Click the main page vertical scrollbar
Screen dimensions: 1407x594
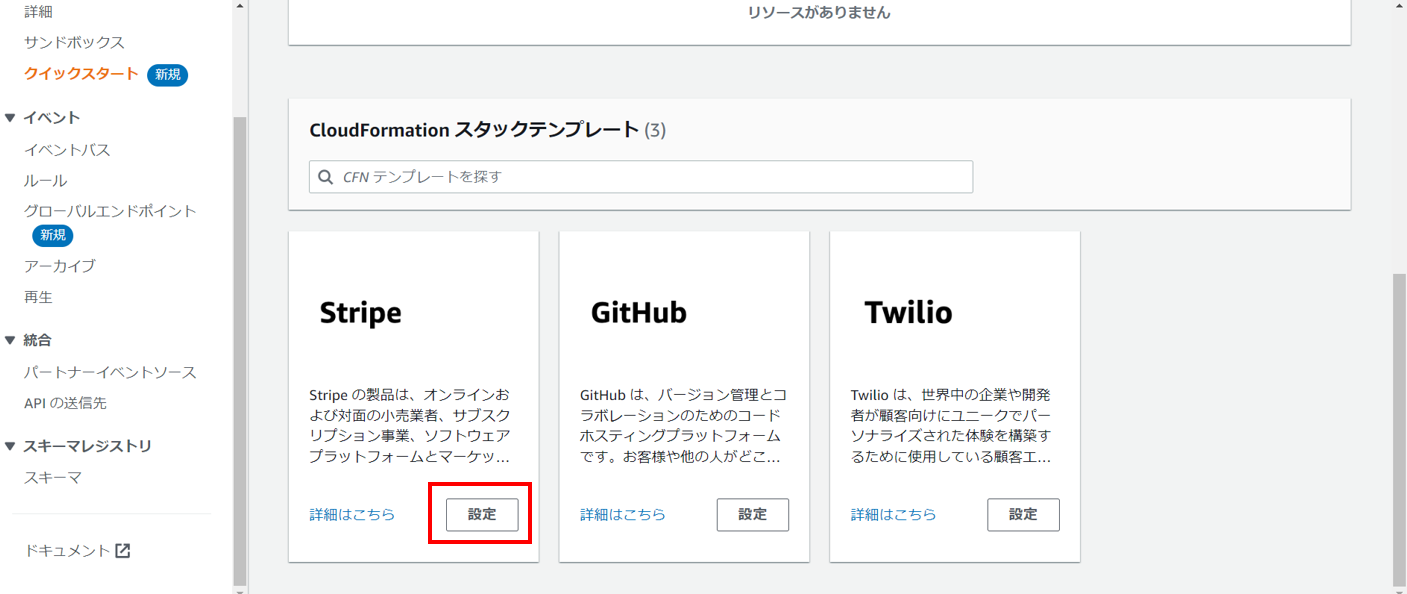pyautogui.click(x=1399, y=430)
